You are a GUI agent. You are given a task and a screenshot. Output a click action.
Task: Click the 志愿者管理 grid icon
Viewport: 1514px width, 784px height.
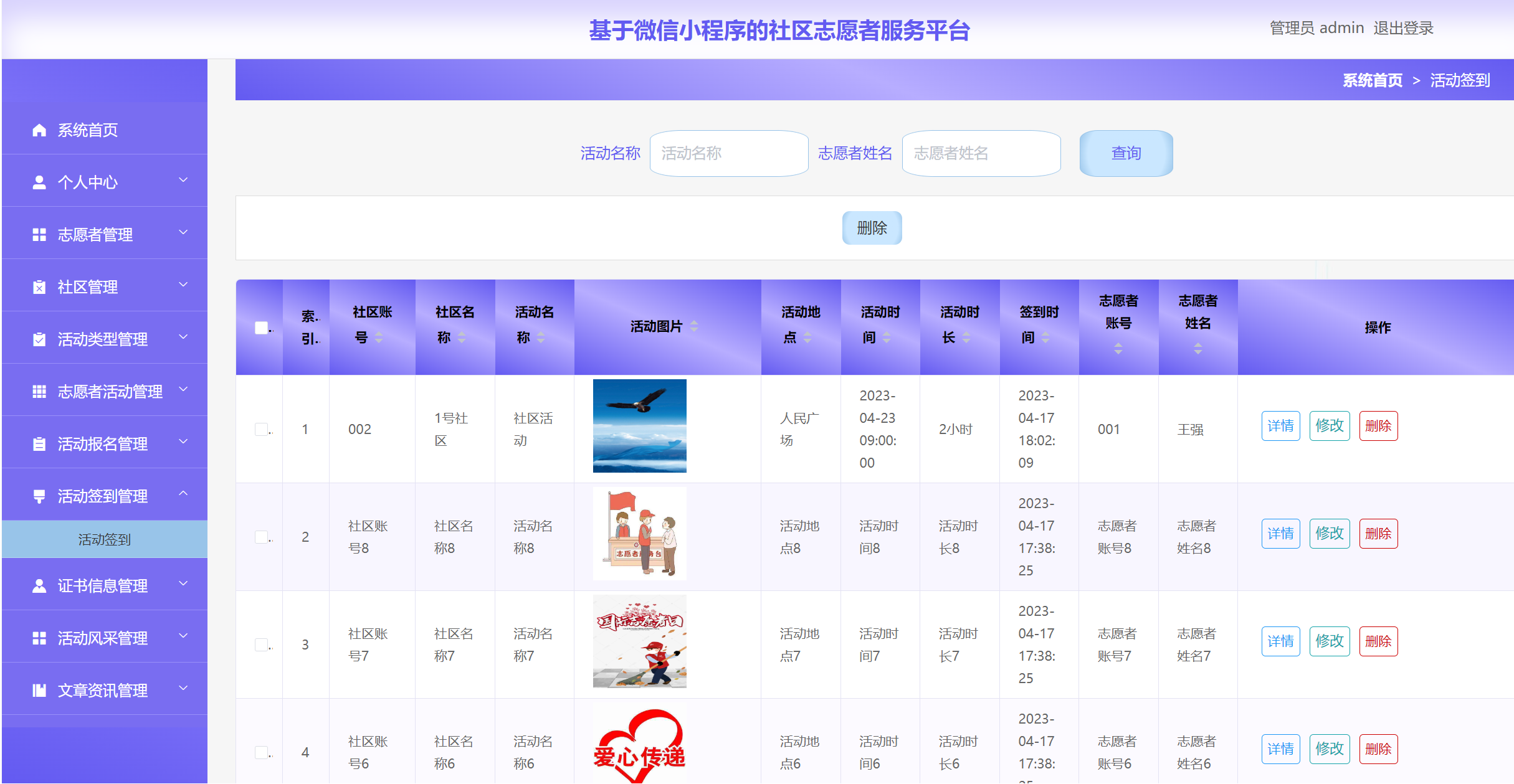tap(39, 234)
